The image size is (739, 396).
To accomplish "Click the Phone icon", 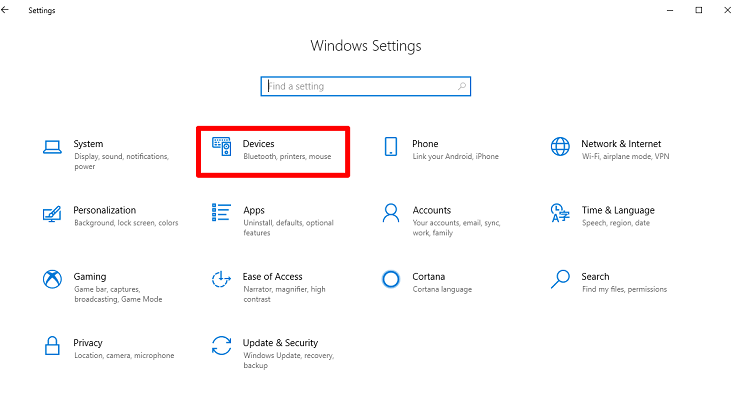I will click(x=391, y=147).
